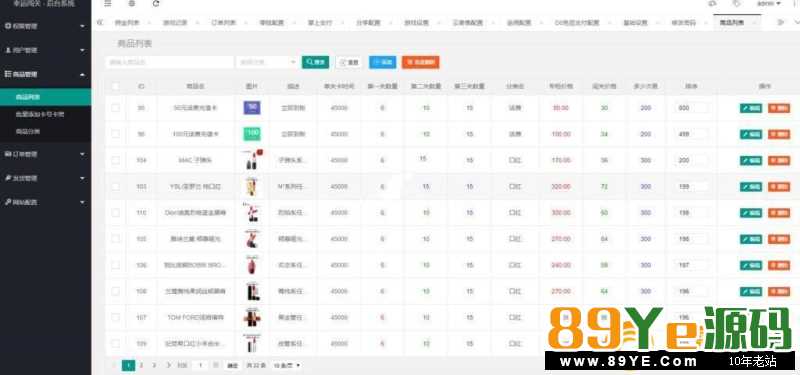Toggle the select-all checkbox in table header

coord(115,86)
